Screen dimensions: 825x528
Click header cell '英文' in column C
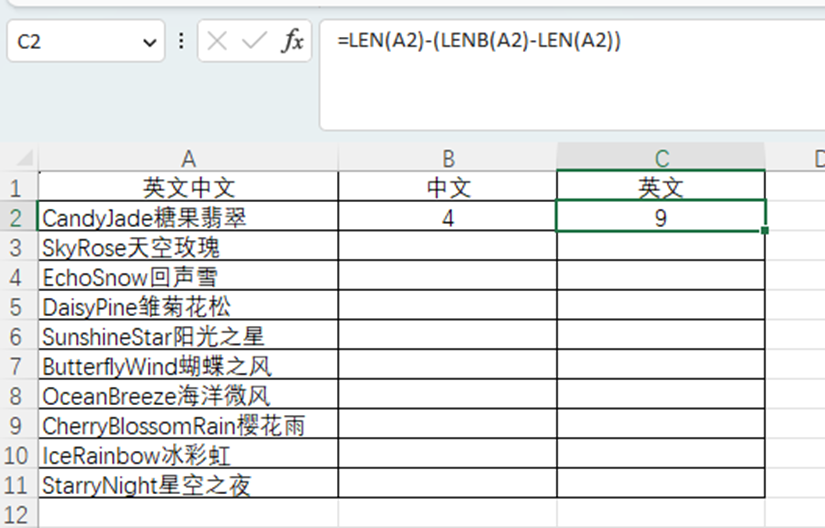pos(661,187)
